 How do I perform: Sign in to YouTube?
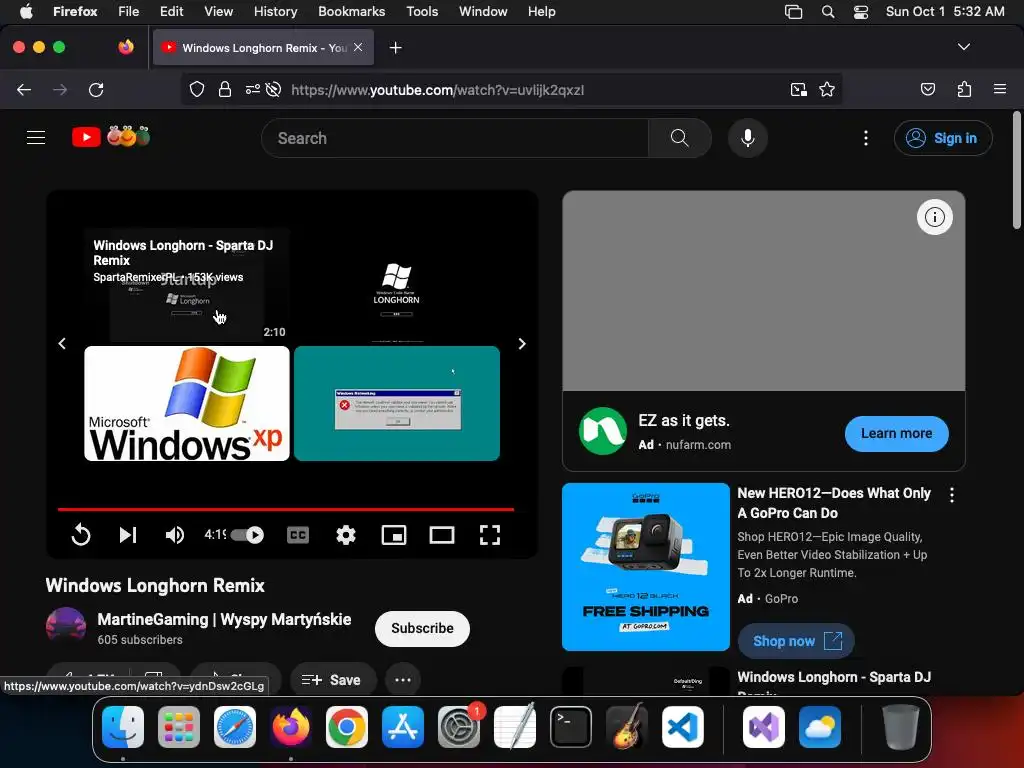pyautogui.click(x=943, y=138)
